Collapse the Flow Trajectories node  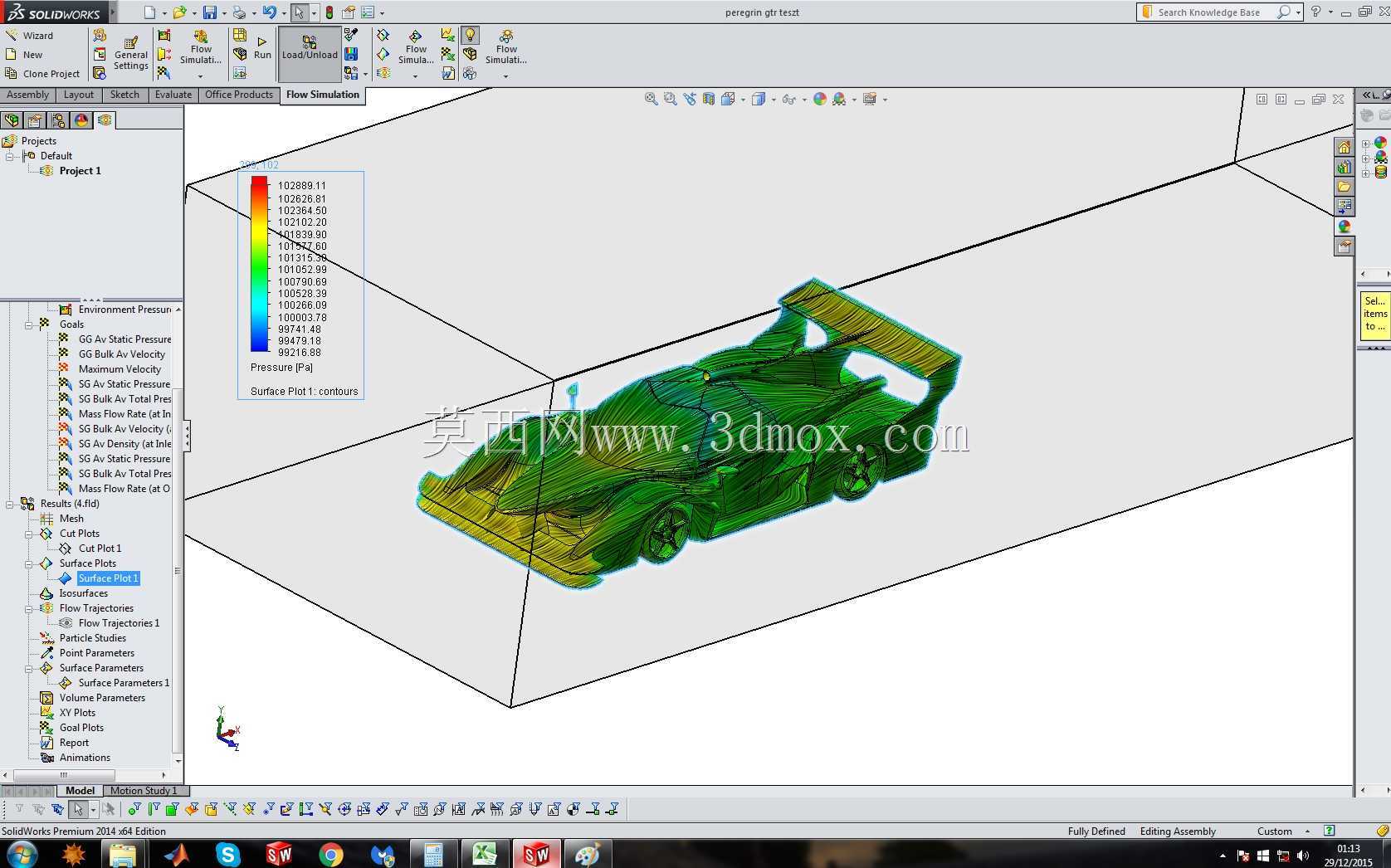(x=29, y=608)
